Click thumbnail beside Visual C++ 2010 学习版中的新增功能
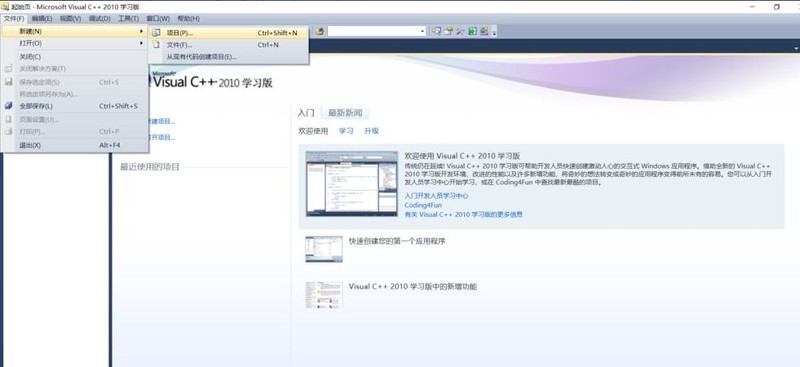800x367 pixels. coord(324,295)
